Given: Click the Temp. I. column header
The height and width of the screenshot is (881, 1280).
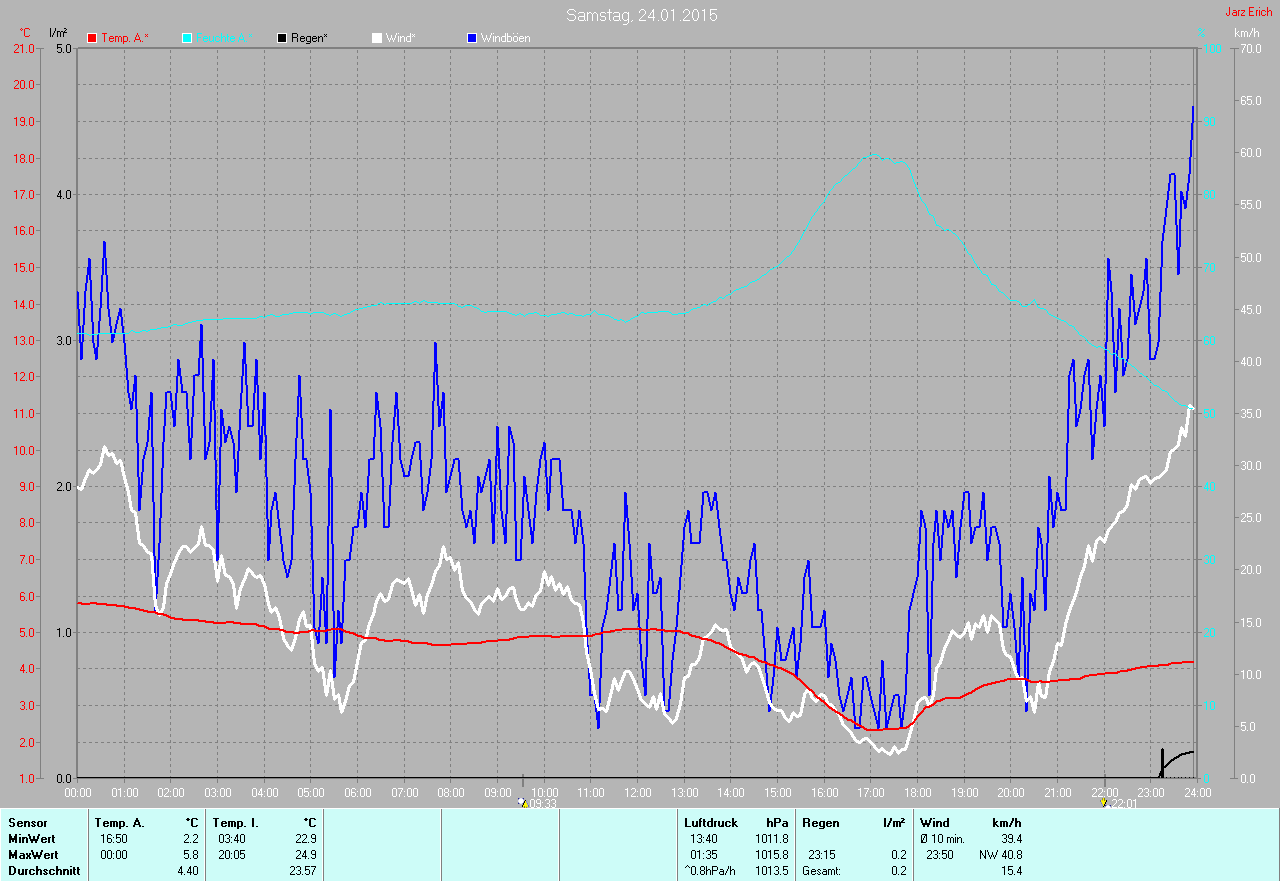Looking at the screenshot, I should (234, 823).
